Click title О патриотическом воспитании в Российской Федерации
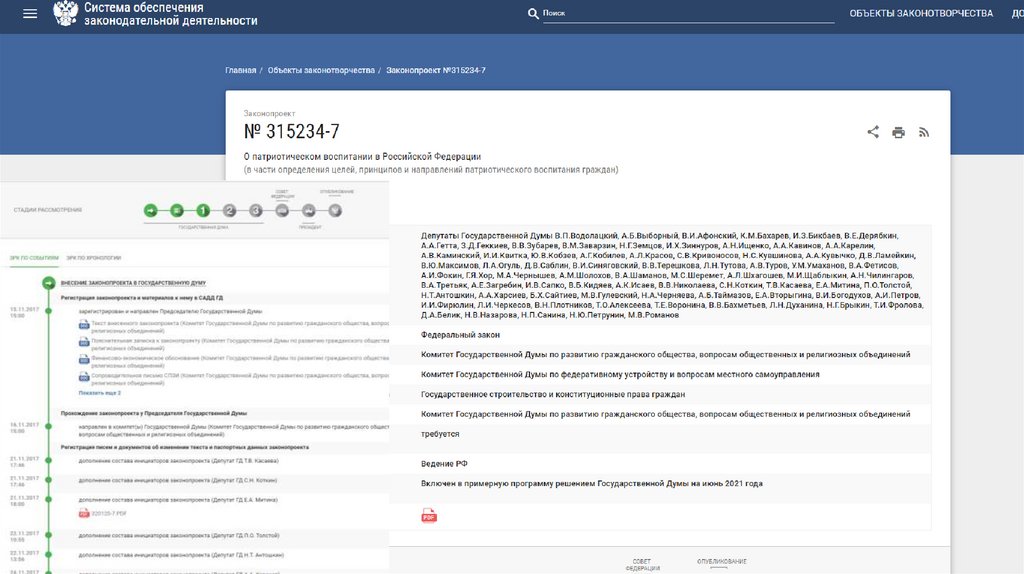1024x574 pixels. [x=362, y=157]
